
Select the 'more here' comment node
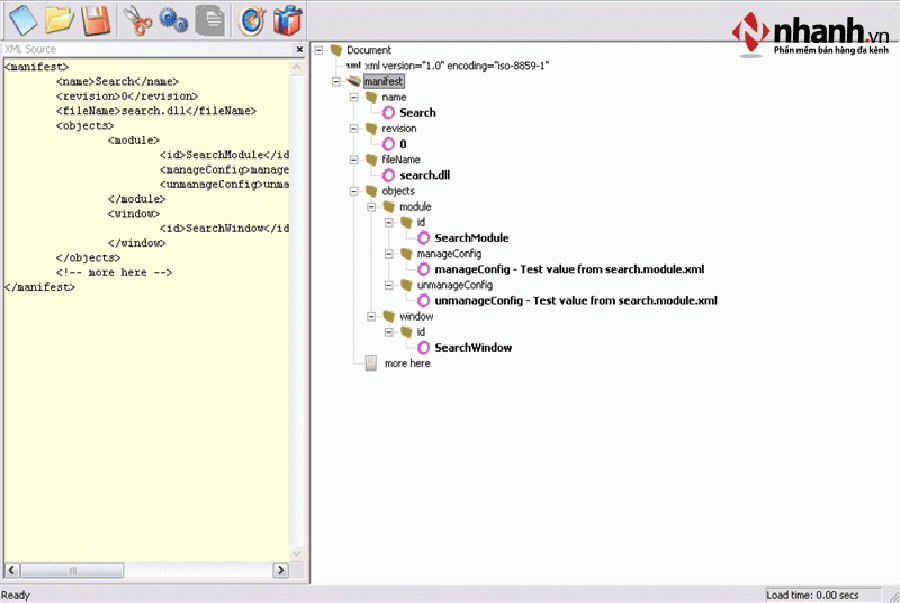pyautogui.click(x=407, y=363)
